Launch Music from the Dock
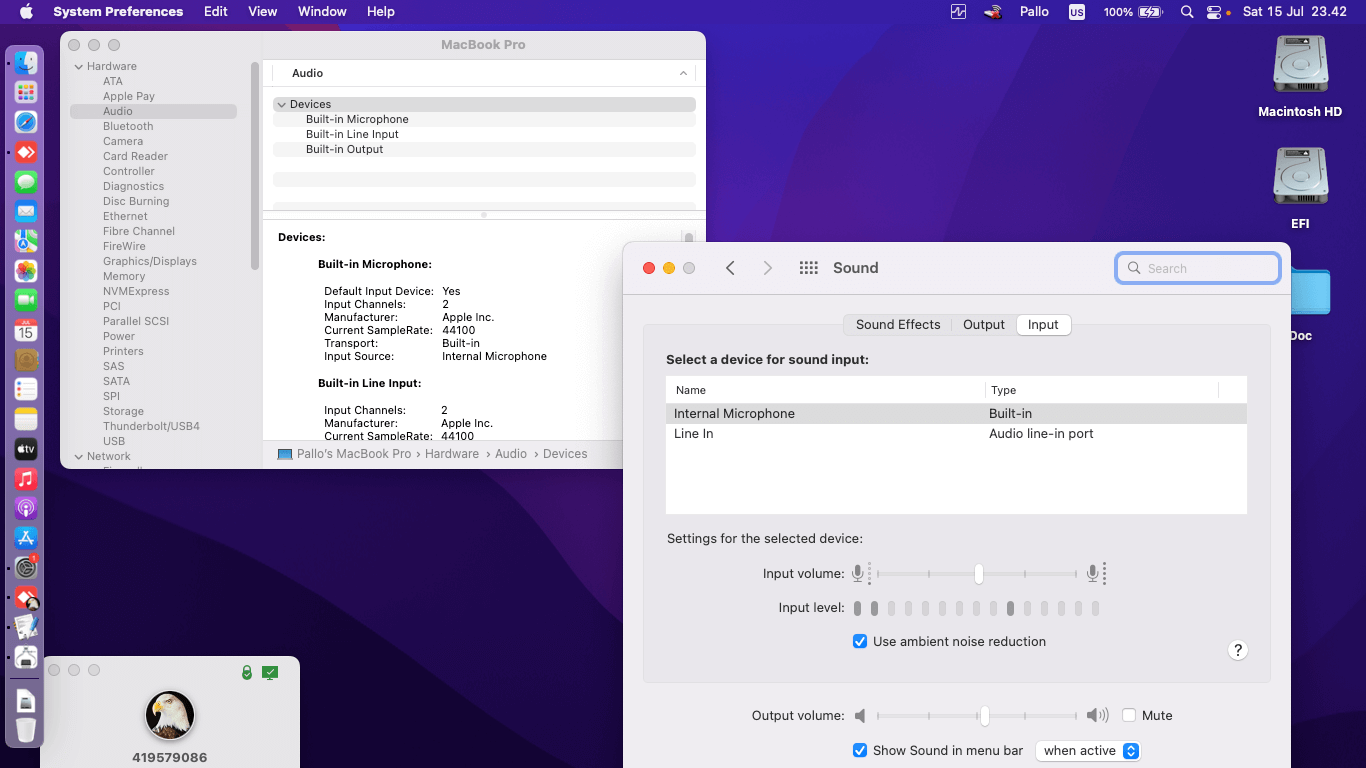 click(x=26, y=478)
